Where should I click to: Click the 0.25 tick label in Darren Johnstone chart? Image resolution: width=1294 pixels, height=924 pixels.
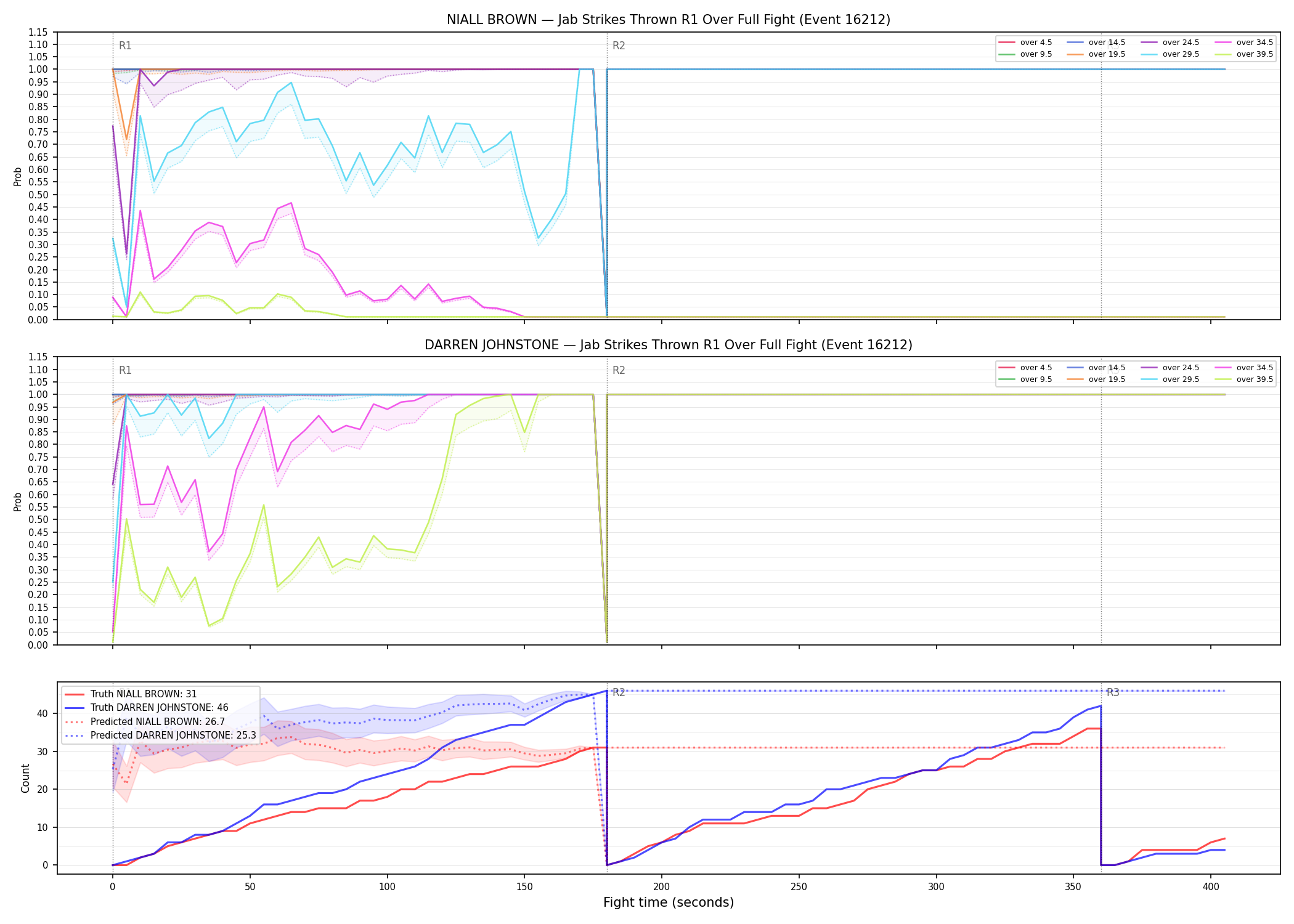coord(38,582)
